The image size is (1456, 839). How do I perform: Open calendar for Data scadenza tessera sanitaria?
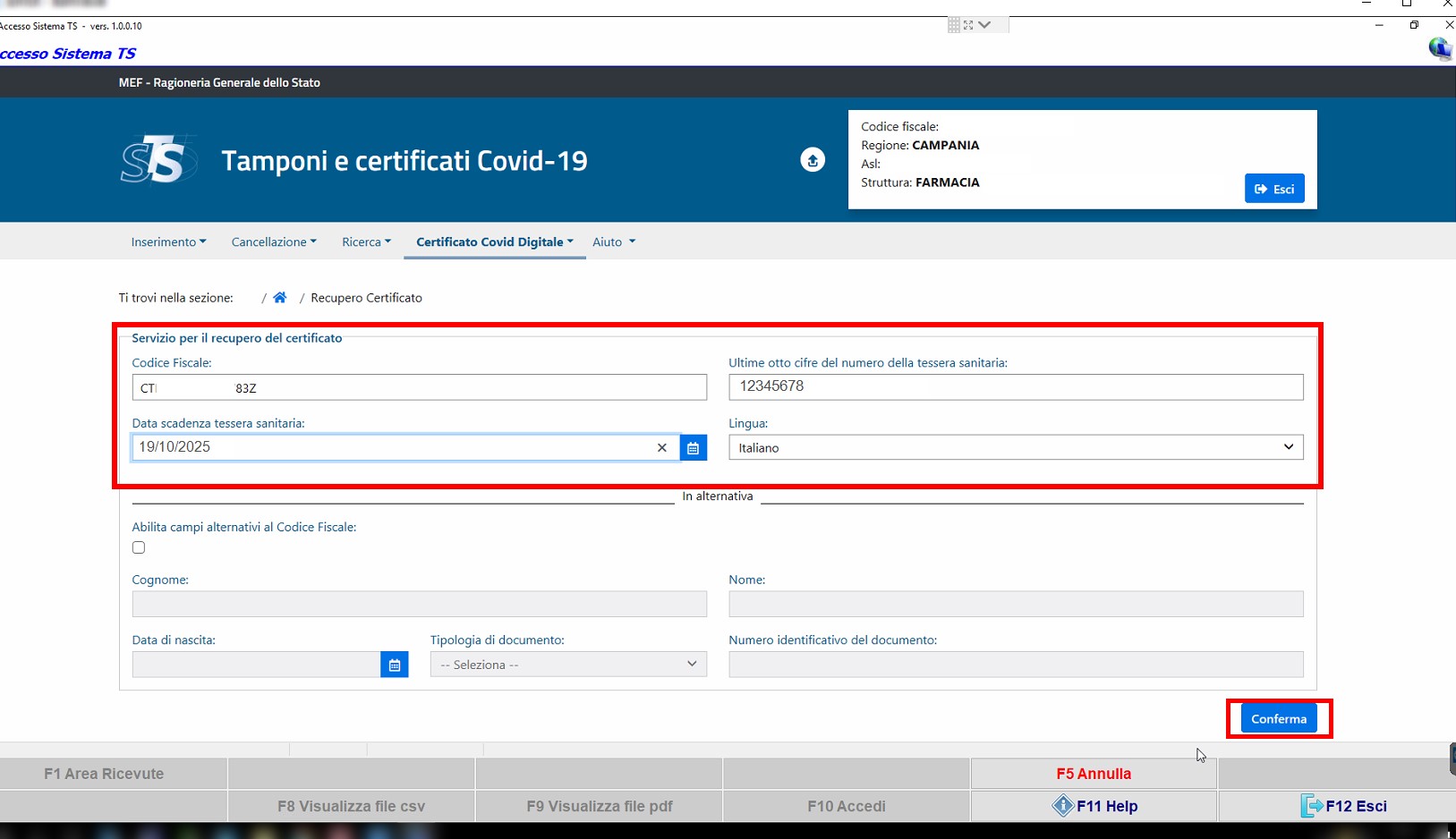click(x=693, y=447)
